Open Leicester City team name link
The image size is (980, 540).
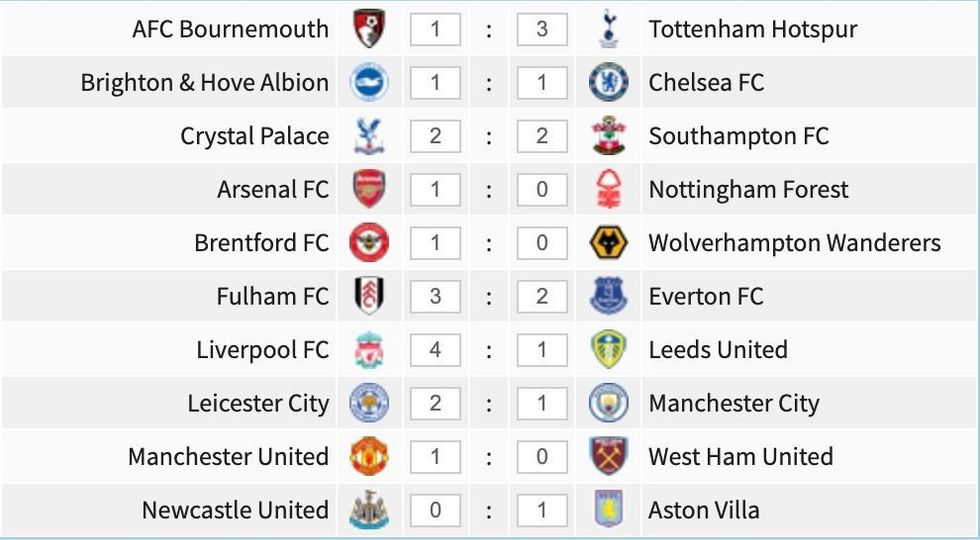point(258,403)
